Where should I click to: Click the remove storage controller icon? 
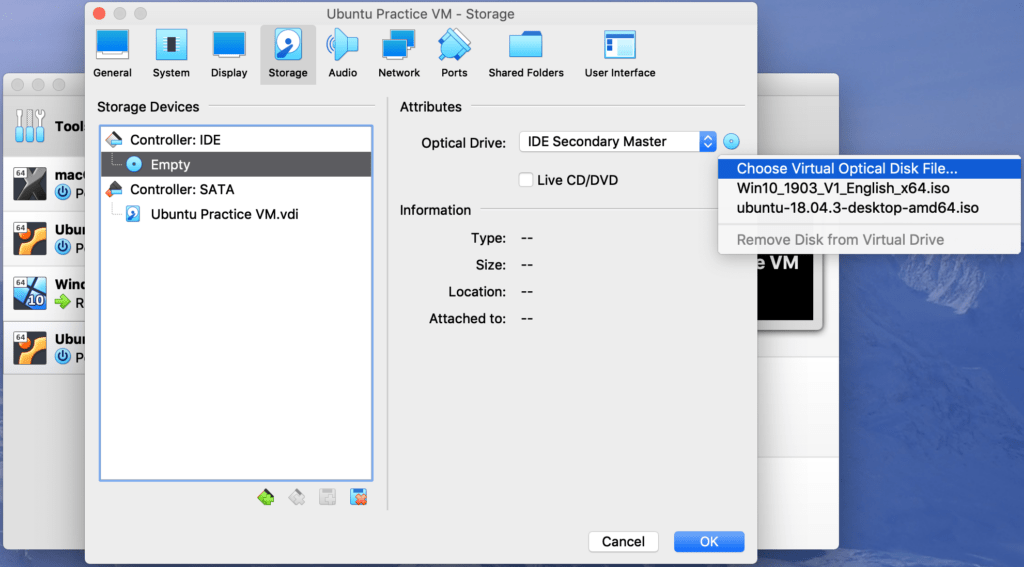(296, 497)
